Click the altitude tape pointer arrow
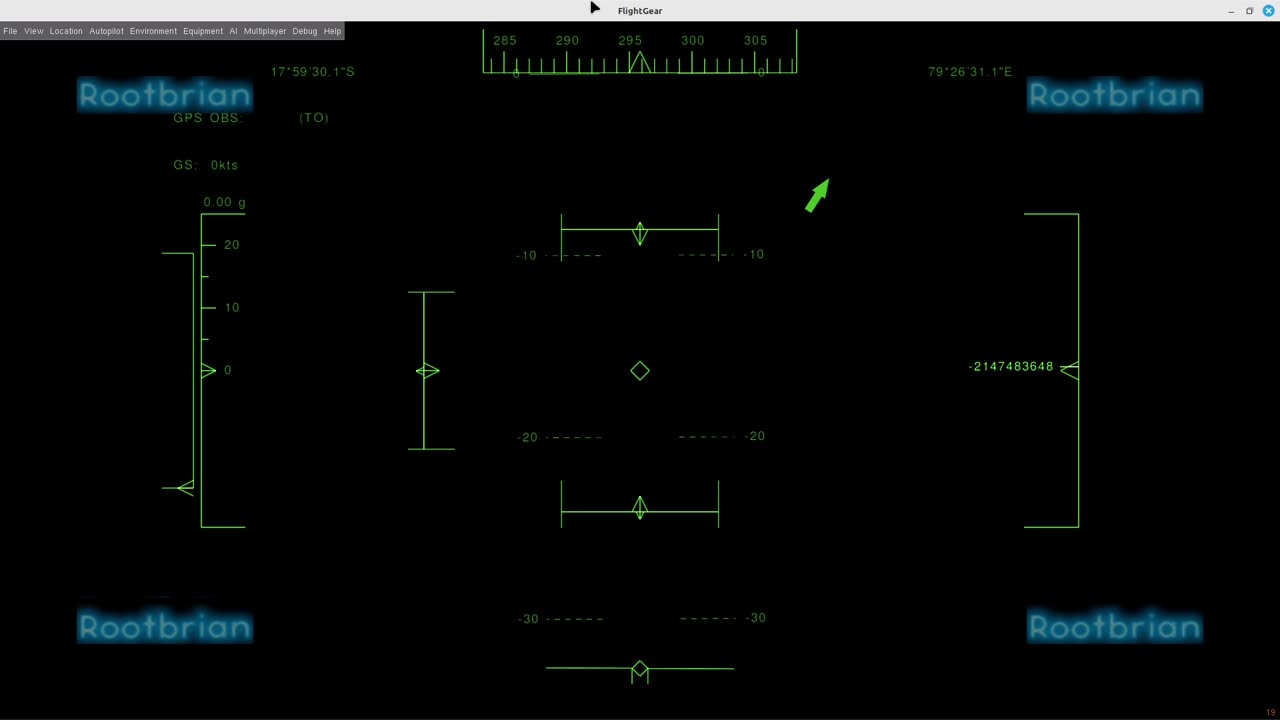 click(1069, 369)
